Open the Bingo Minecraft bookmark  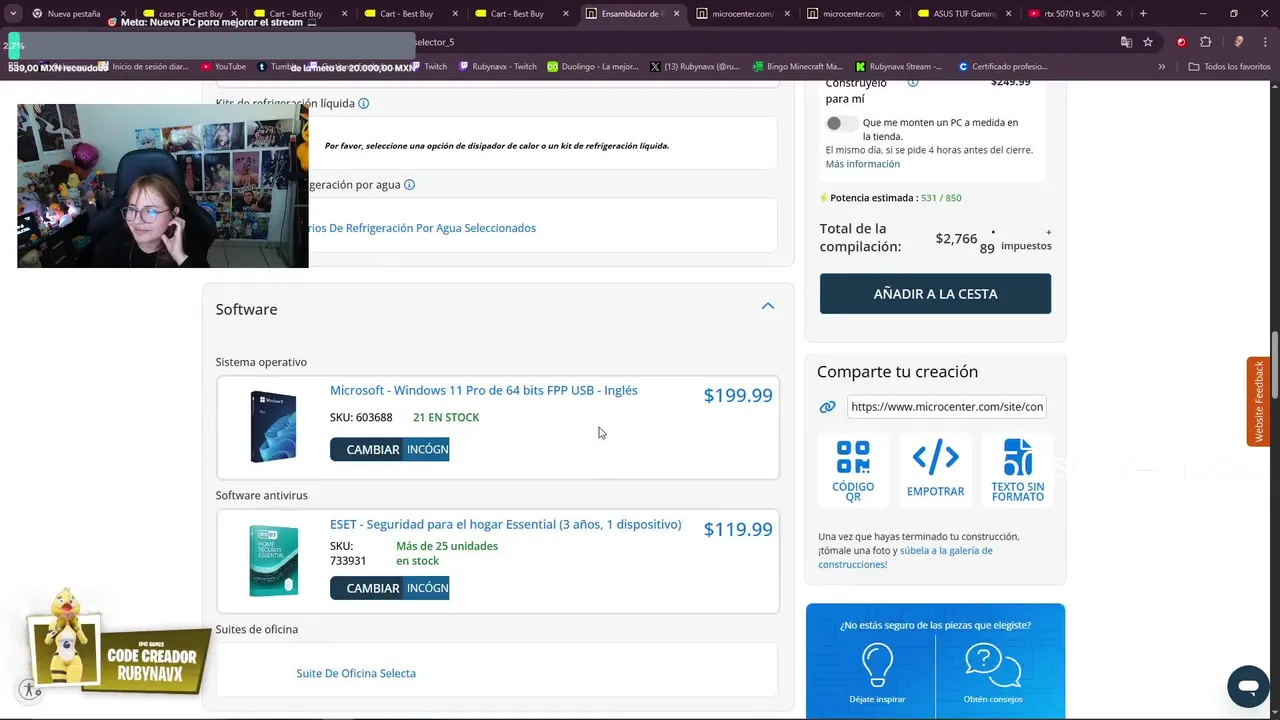pos(798,67)
